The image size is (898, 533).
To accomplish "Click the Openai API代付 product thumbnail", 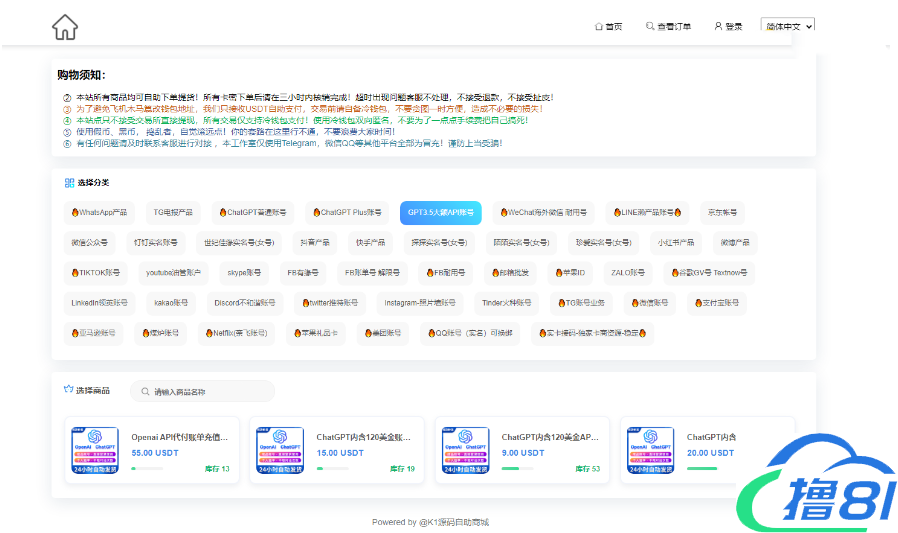I will point(95,450).
